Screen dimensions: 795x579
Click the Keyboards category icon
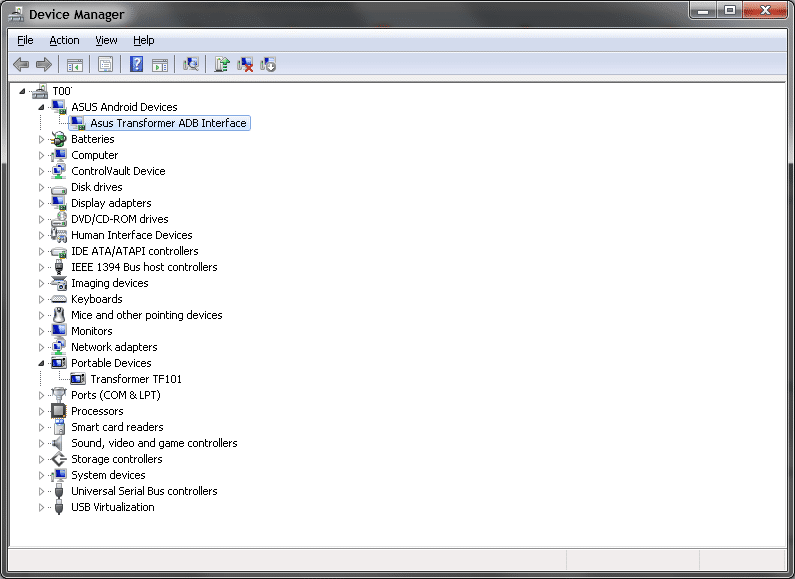pos(59,299)
